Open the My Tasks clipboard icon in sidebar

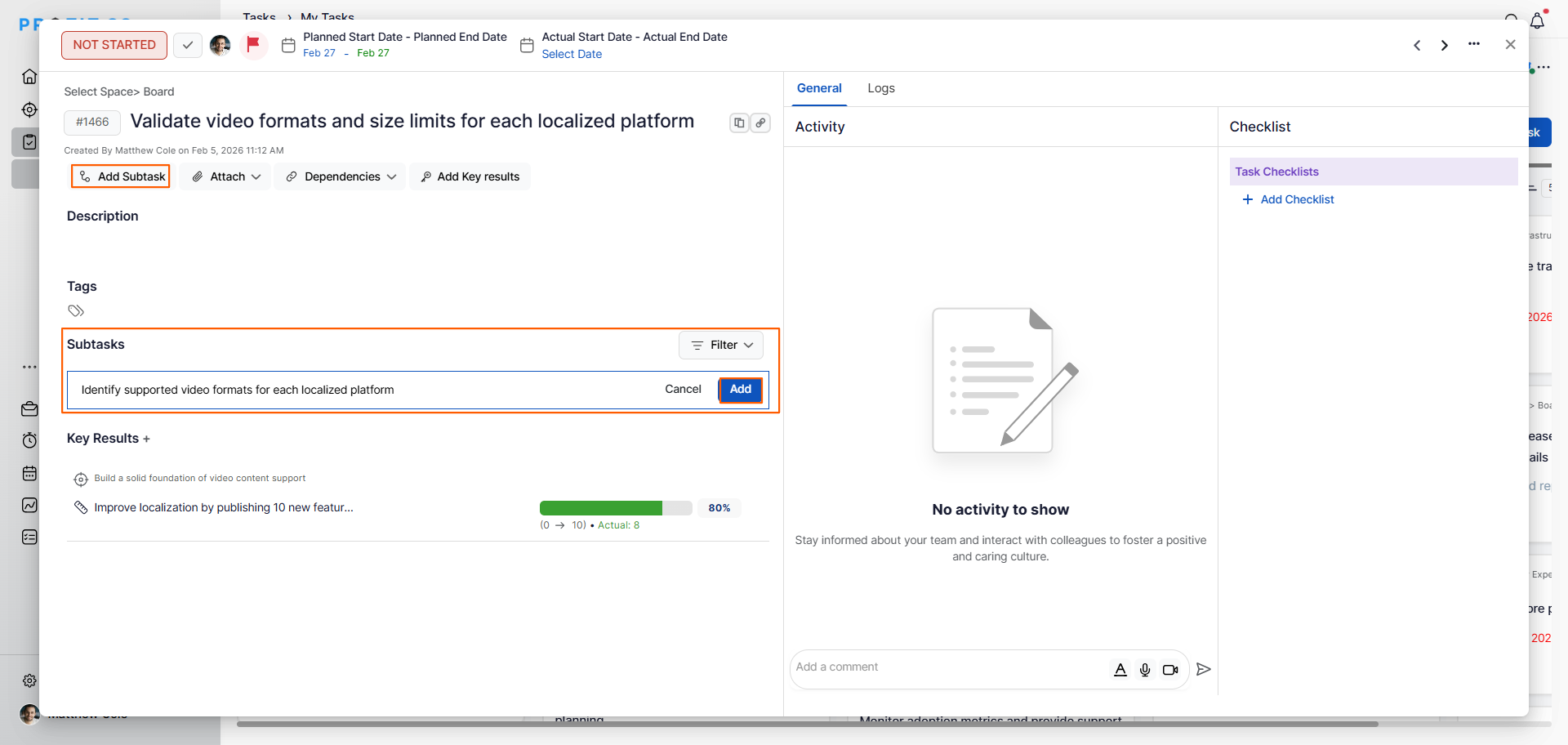point(29,141)
